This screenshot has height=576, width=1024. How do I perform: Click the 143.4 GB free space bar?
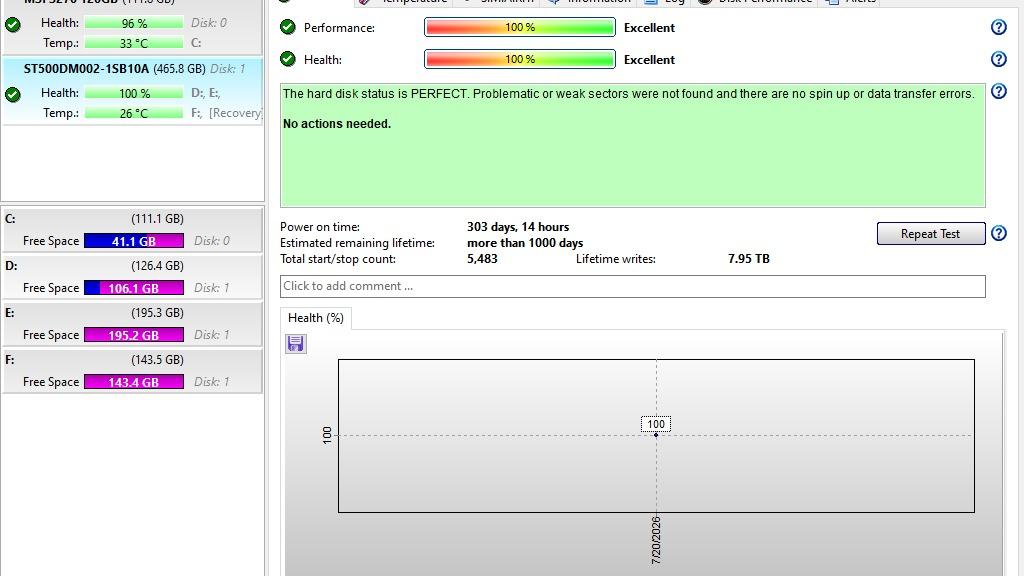point(134,382)
